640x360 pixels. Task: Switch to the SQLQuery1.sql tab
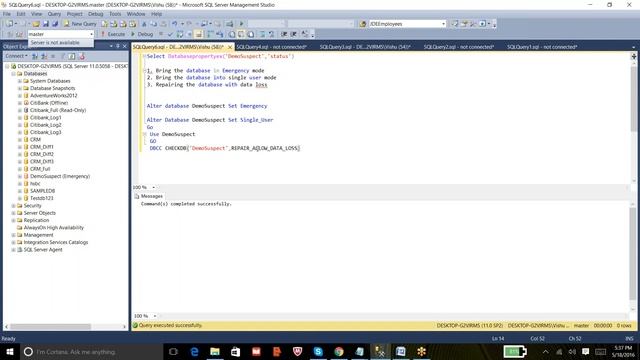(542, 47)
